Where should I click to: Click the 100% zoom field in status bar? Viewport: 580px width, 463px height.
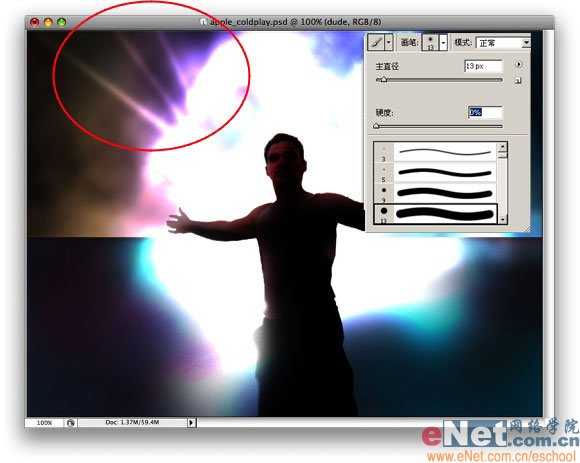click(x=44, y=422)
